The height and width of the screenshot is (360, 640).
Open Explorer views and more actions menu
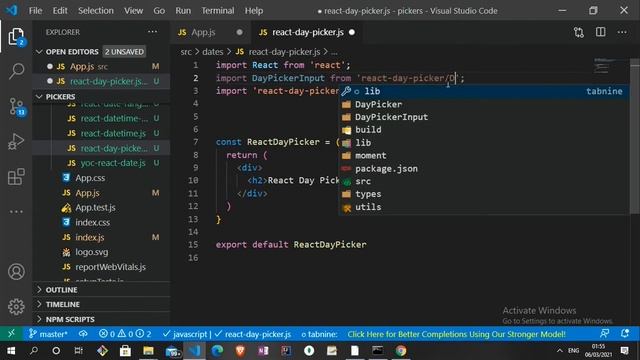tap(153, 32)
